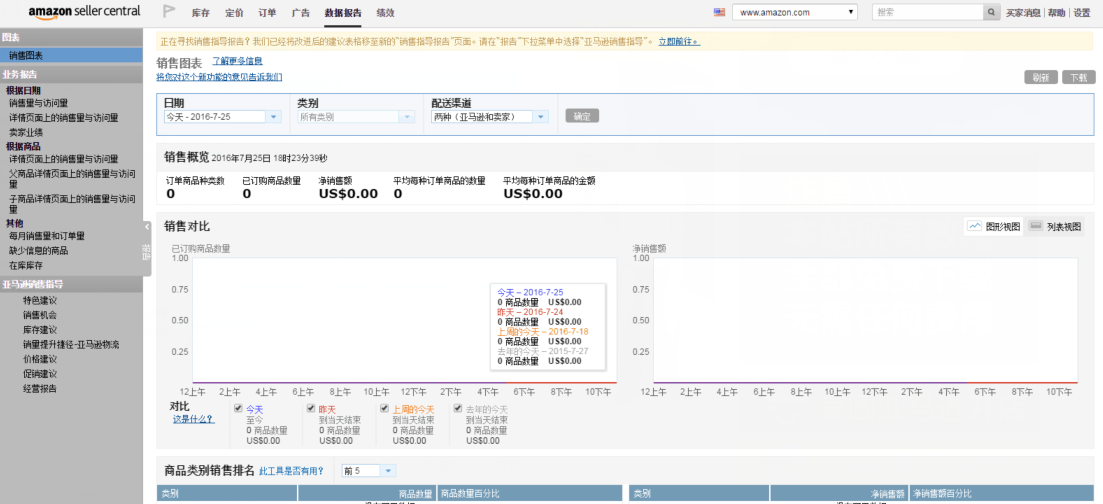Viewport: 1103px width, 504px height.
Task: Open 缺少信息的商品 report
Action: click(38, 251)
